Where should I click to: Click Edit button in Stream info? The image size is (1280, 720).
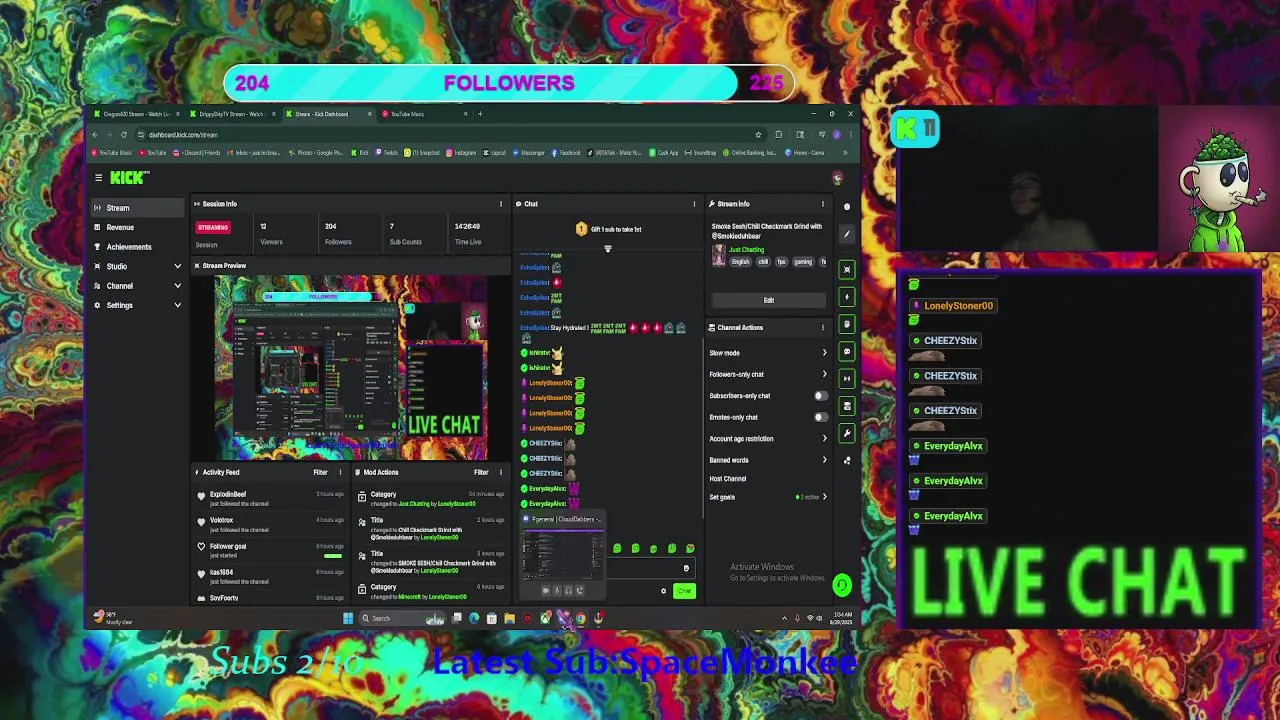tap(768, 300)
